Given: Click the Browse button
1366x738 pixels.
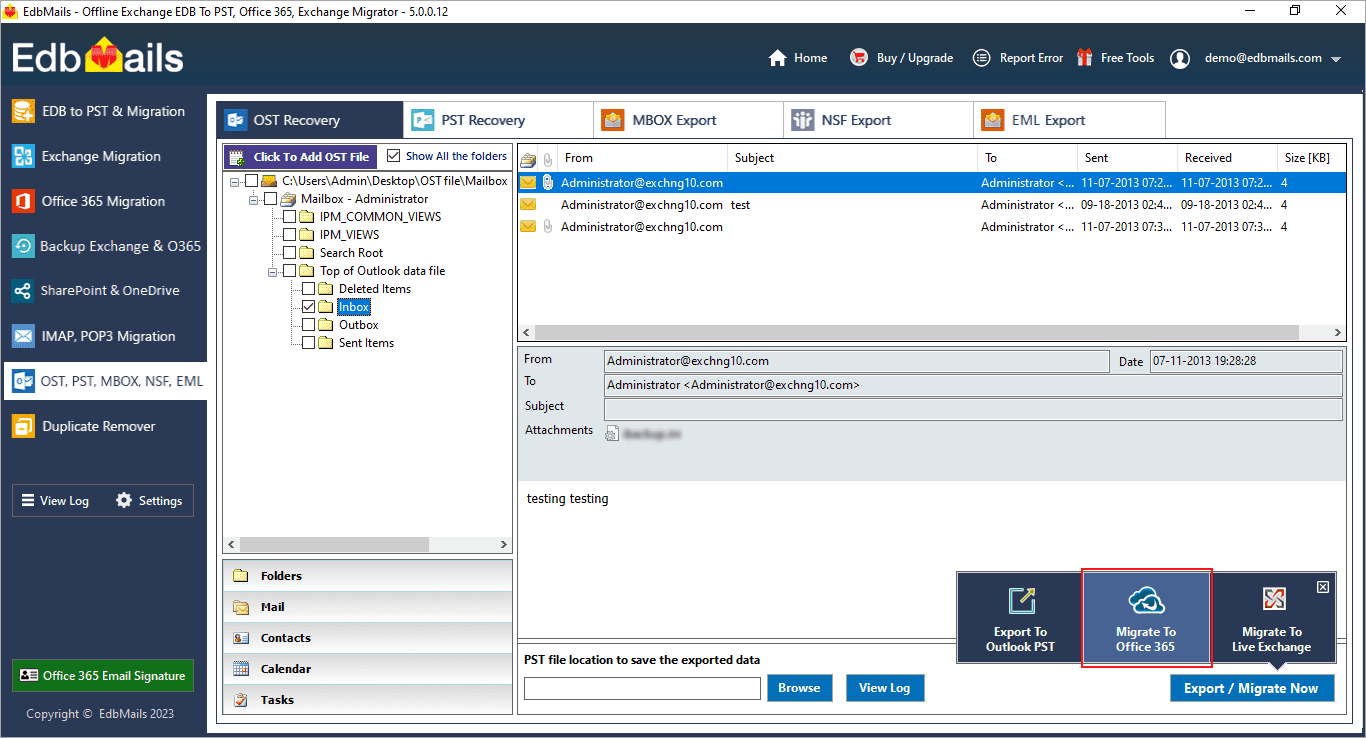Looking at the screenshot, I should [799, 688].
